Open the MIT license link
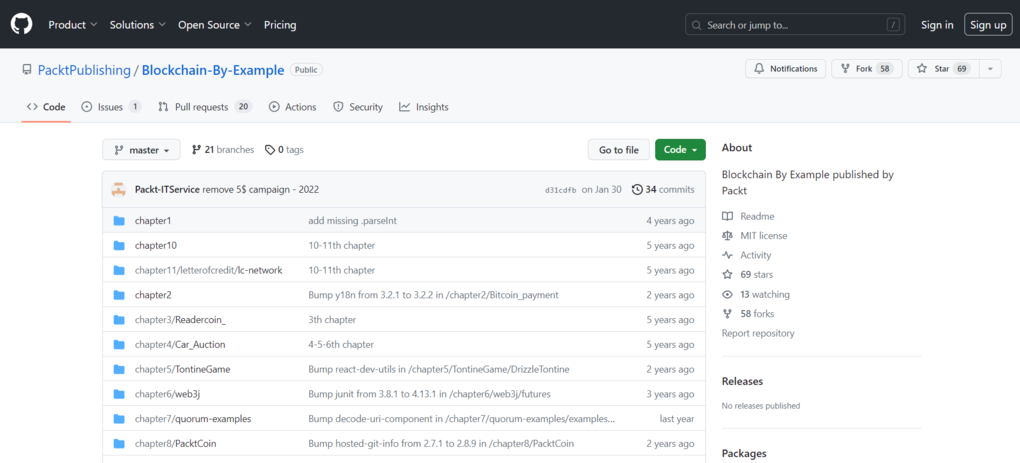Image resolution: width=1020 pixels, height=463 pixels. [763, 236]
